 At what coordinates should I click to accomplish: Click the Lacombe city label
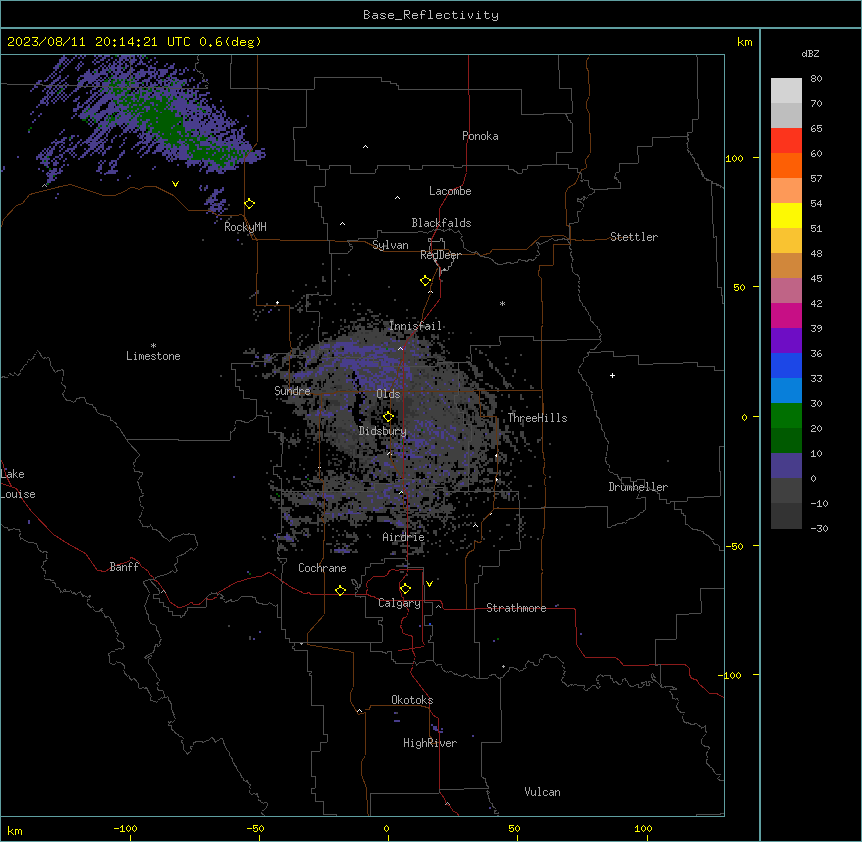coord(450,191)
